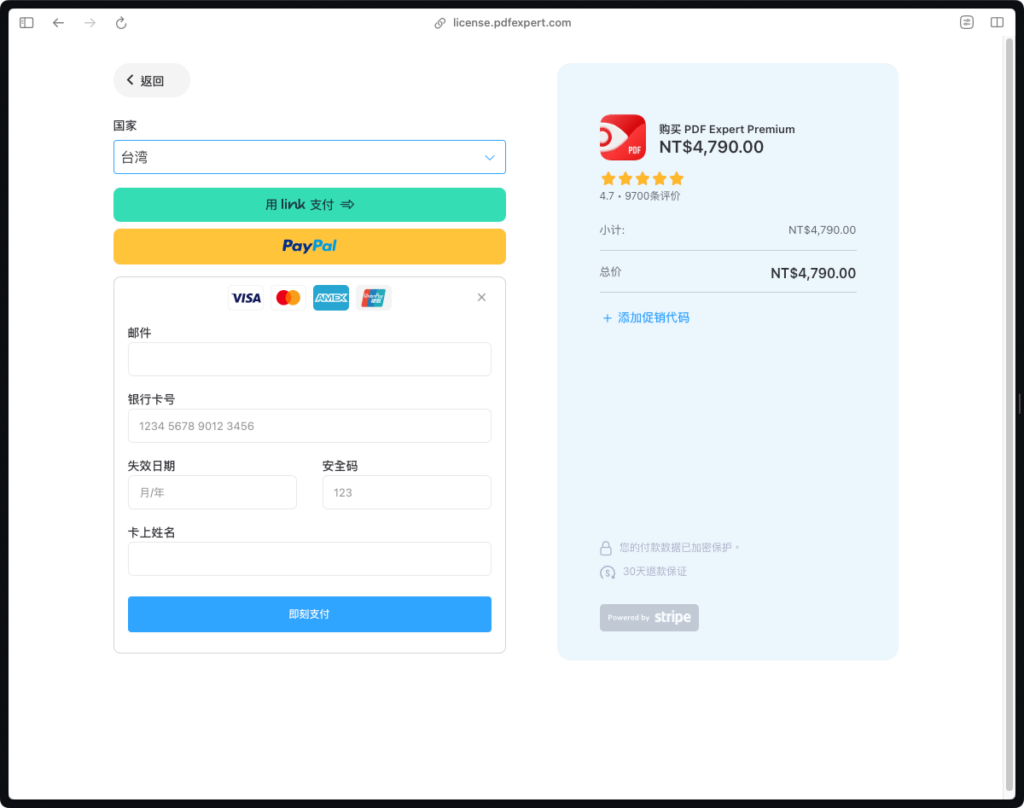Screen dimensions: 1024x808
Task: Click the 返回 back button
Action: (x=152, y=80)
